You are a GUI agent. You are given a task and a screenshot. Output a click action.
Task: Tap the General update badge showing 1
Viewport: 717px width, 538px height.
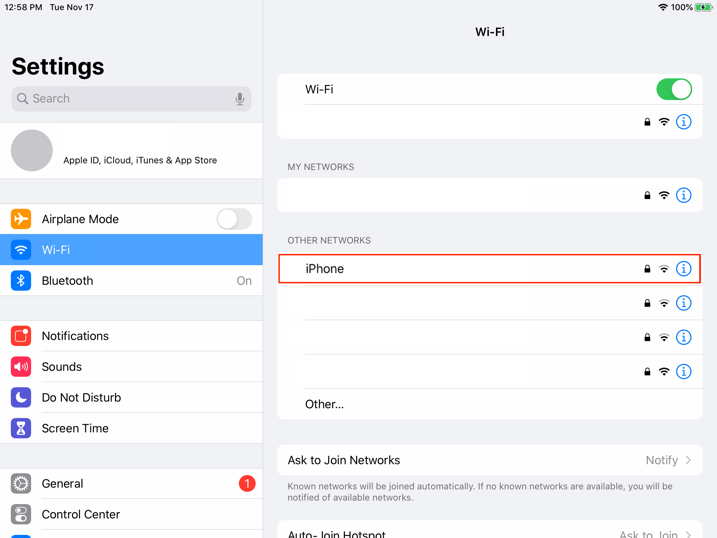(x=247, y=484)
